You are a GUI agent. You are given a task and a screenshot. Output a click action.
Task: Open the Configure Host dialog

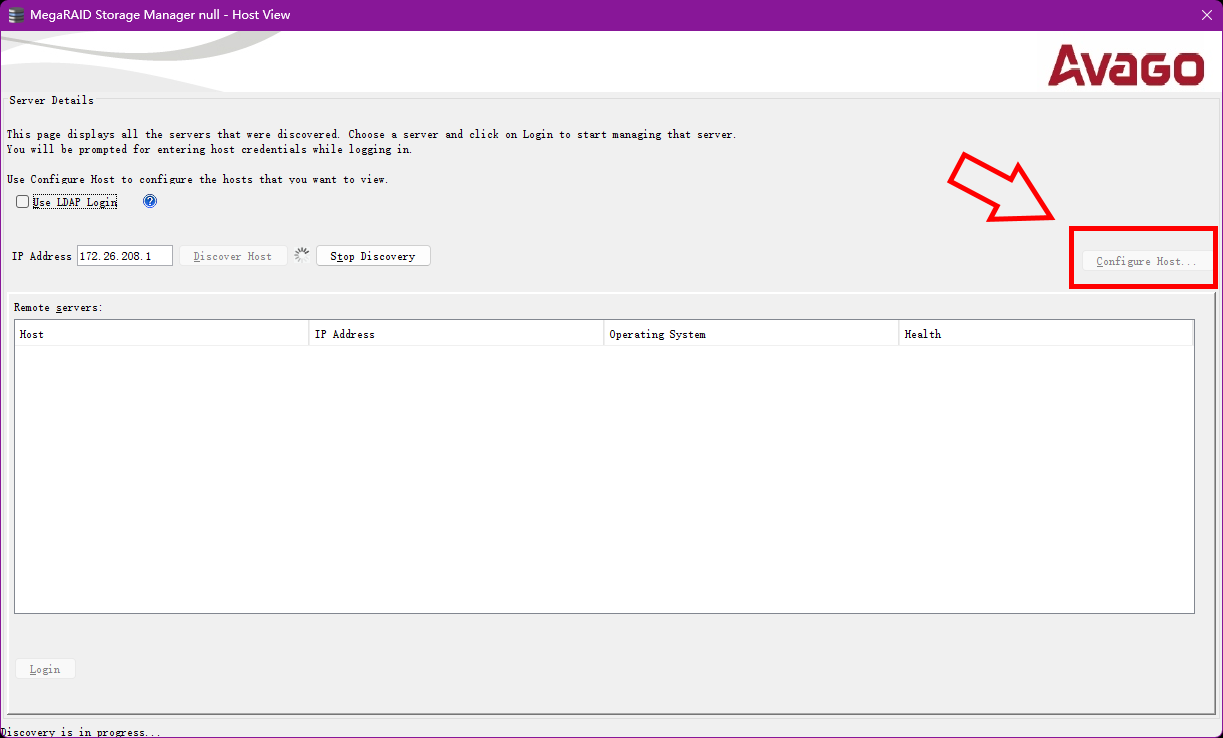[1146, 261]
